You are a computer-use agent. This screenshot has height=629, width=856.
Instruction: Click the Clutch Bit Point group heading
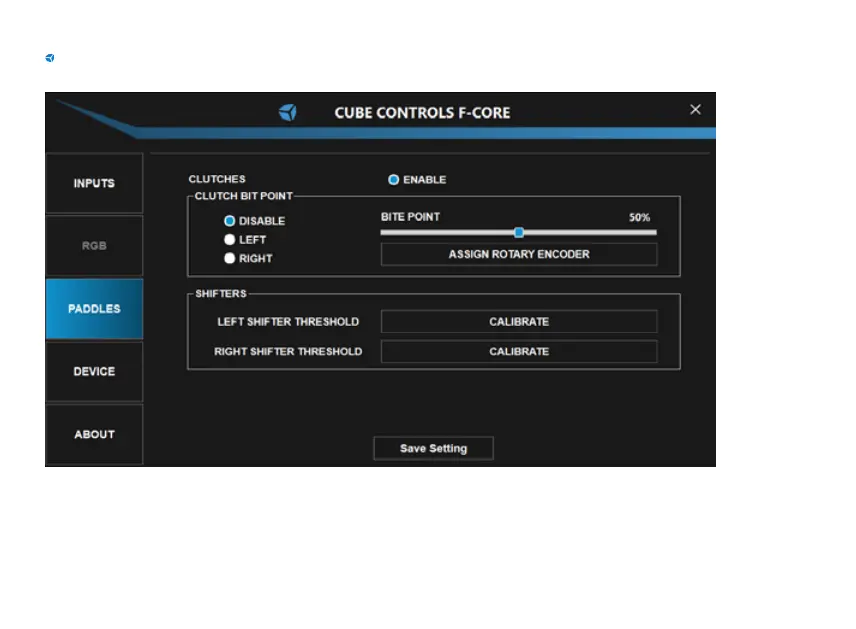[243, 196]
